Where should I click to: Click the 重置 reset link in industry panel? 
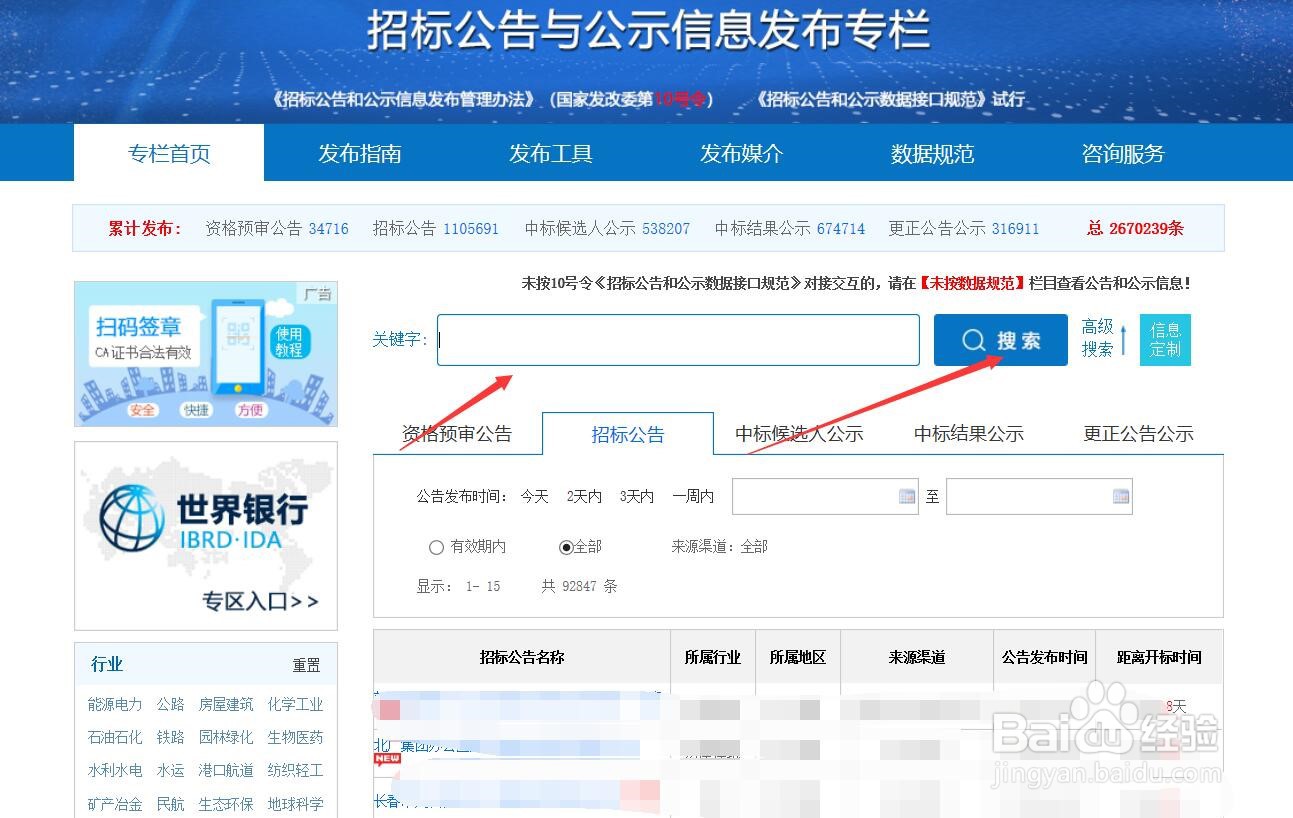tap(309, 664)
